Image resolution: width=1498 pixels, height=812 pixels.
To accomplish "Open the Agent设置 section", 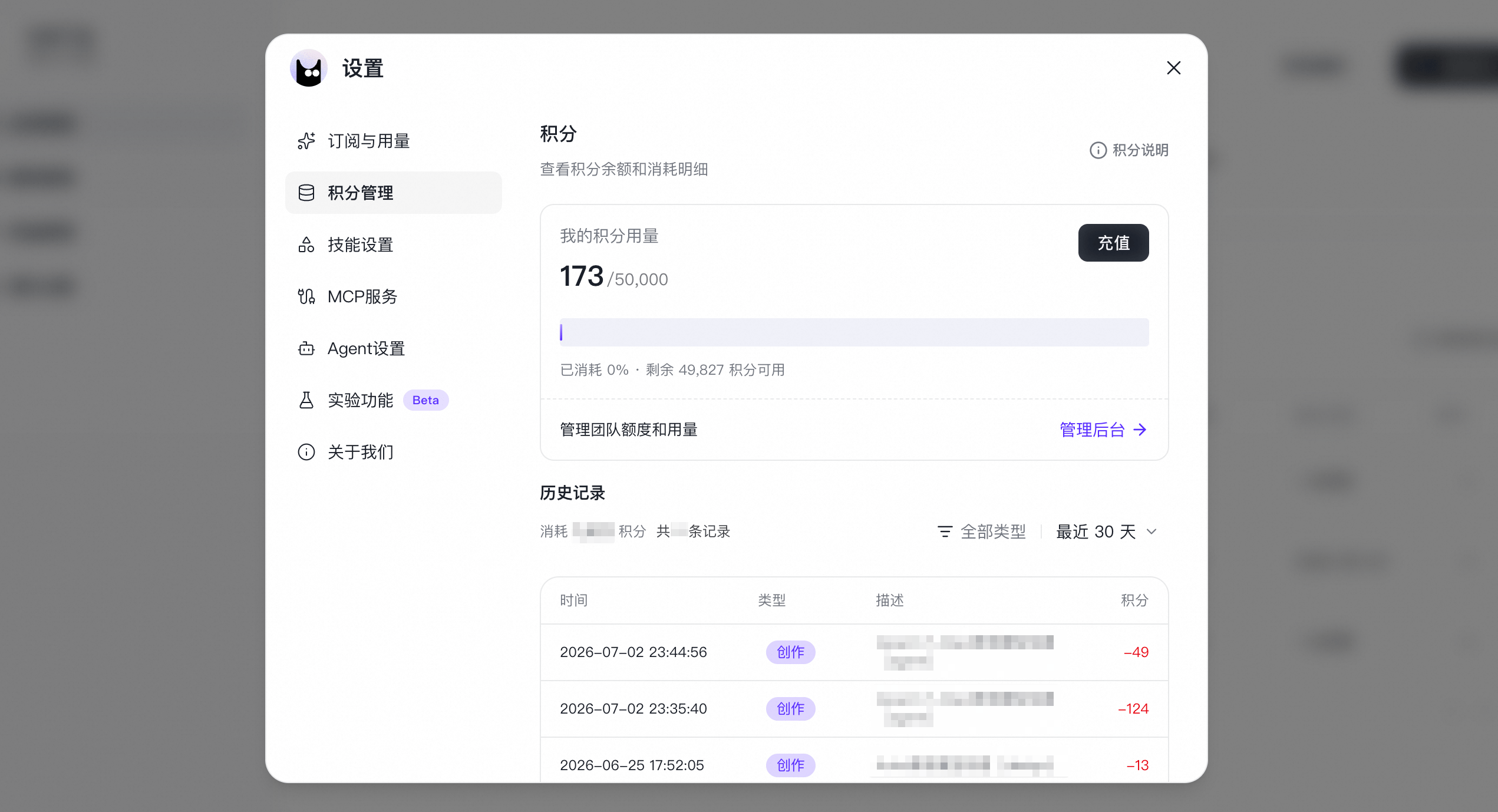I will tap(393, 348).
